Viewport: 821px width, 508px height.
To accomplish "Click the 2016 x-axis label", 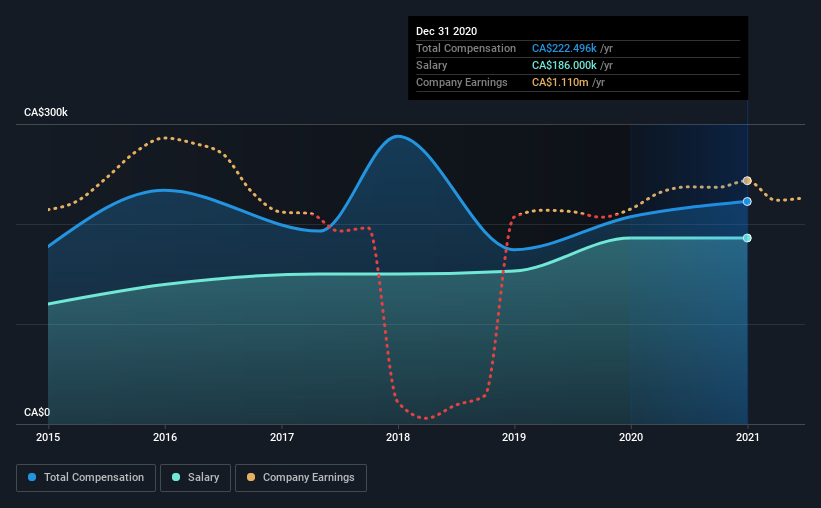I will pyautogui.click(x=165, y=437).
